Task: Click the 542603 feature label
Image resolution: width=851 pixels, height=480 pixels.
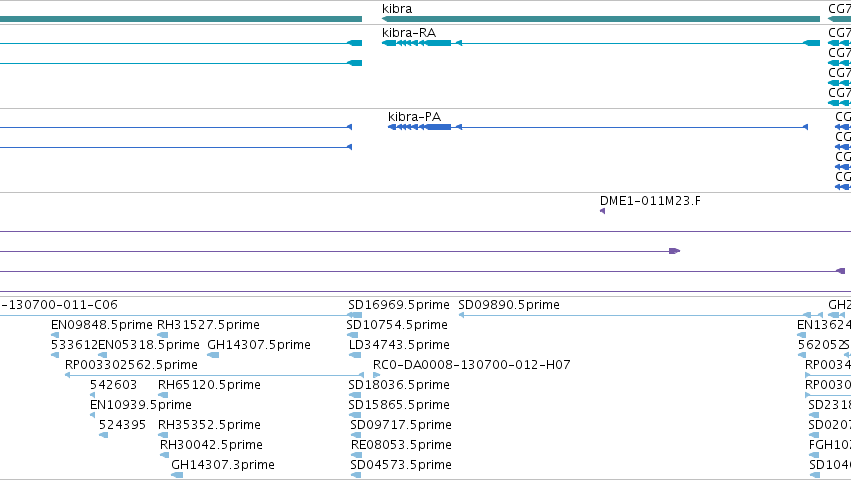Action: click(113, 385)
